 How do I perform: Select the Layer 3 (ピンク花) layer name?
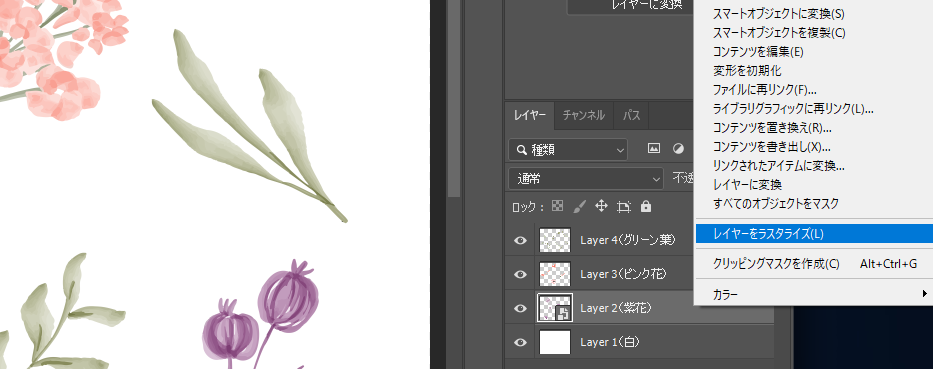click(x=623, y=274)
